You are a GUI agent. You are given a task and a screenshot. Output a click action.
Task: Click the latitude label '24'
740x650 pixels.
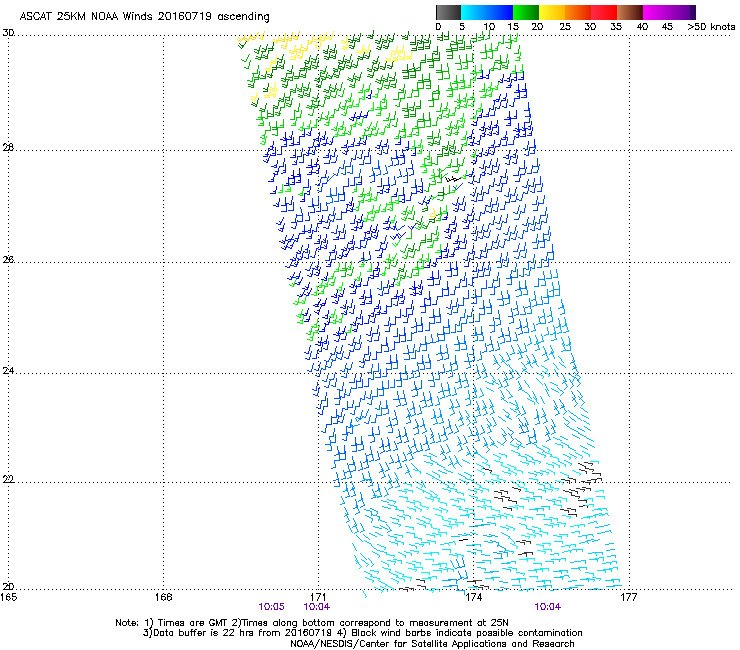pos(8,371)
